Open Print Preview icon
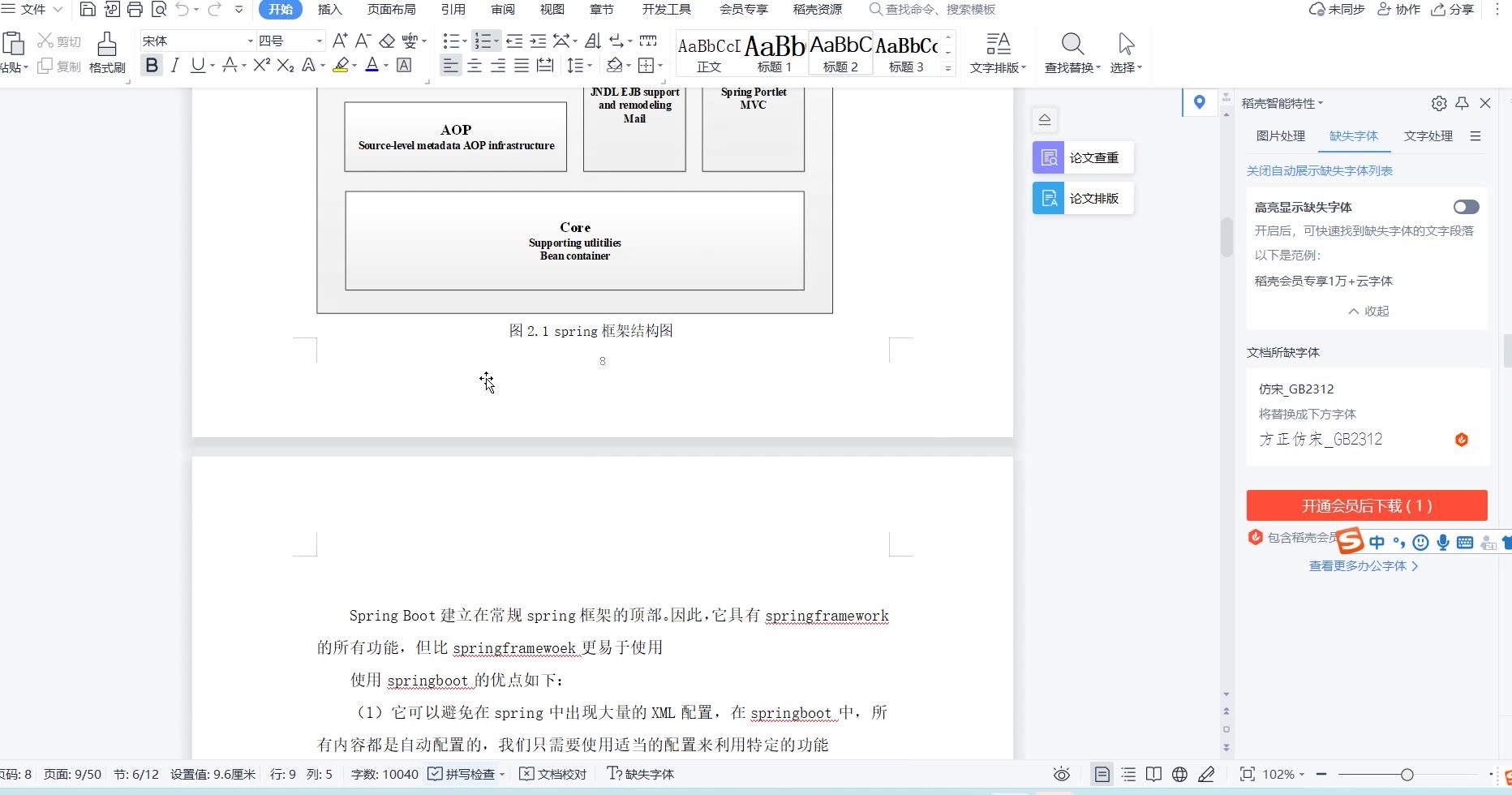The image size is (1512, 795). (x=159, y=10)
